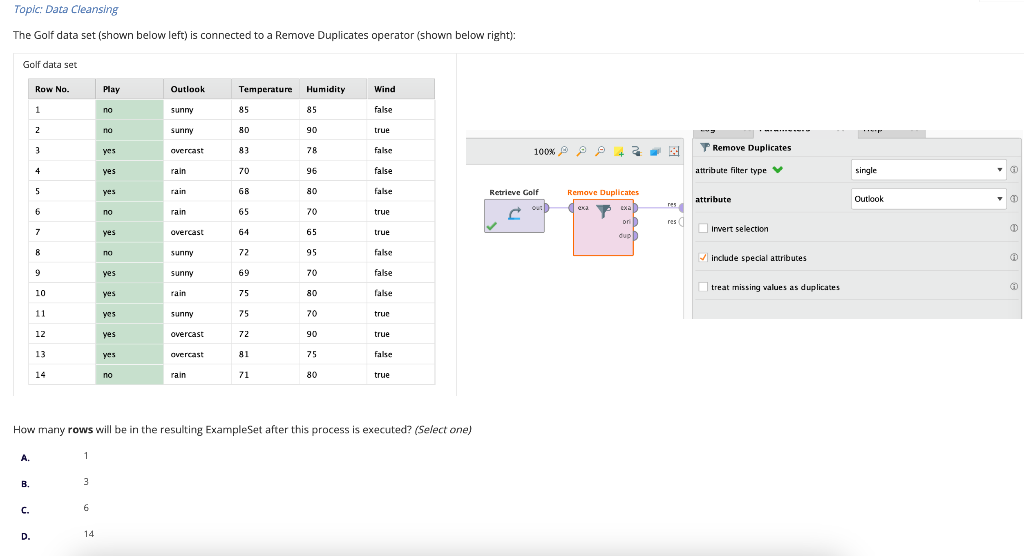Image resolution: width=1024 pixels, height=556 pixels.
Task: Open info icon for treat missing values
Action: coord(1014,286)
